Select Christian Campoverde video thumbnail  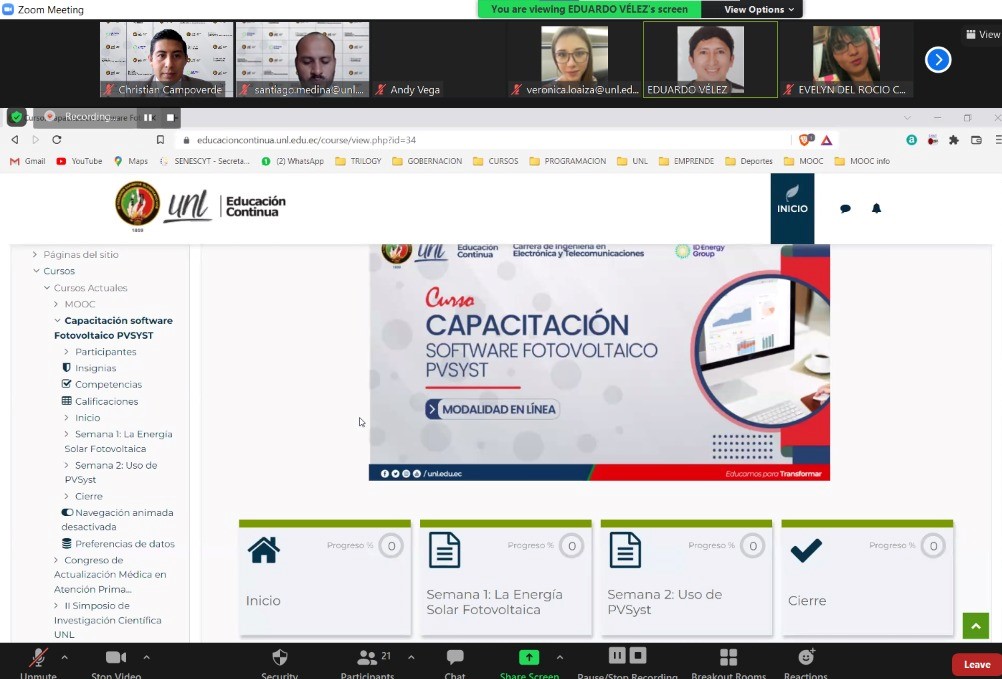pos(167,59)
